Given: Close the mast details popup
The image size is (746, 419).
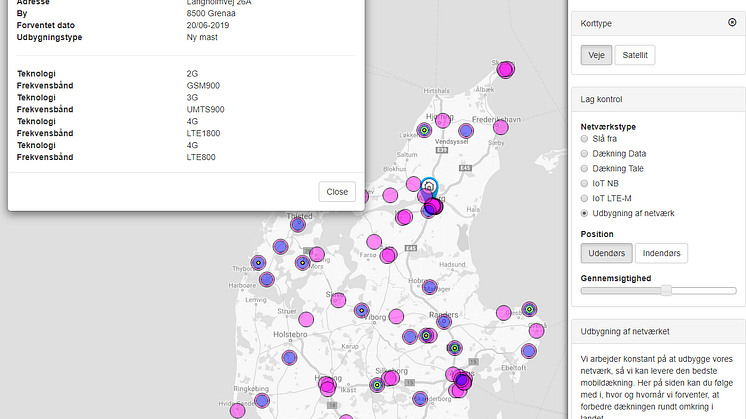Looking at the screenshot, I should click(337, 191).
